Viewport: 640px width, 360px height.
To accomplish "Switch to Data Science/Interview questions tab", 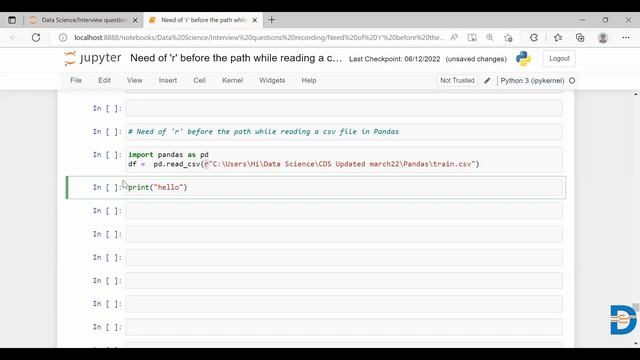I will tap(84, 20).
